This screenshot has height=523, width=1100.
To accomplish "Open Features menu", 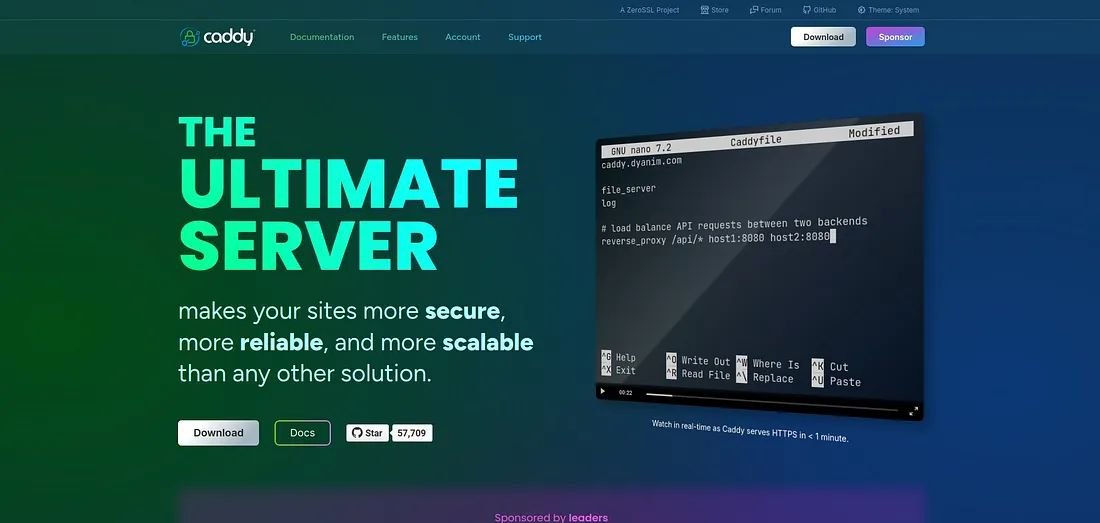I will pyautogui.click(x=400, y=37).
